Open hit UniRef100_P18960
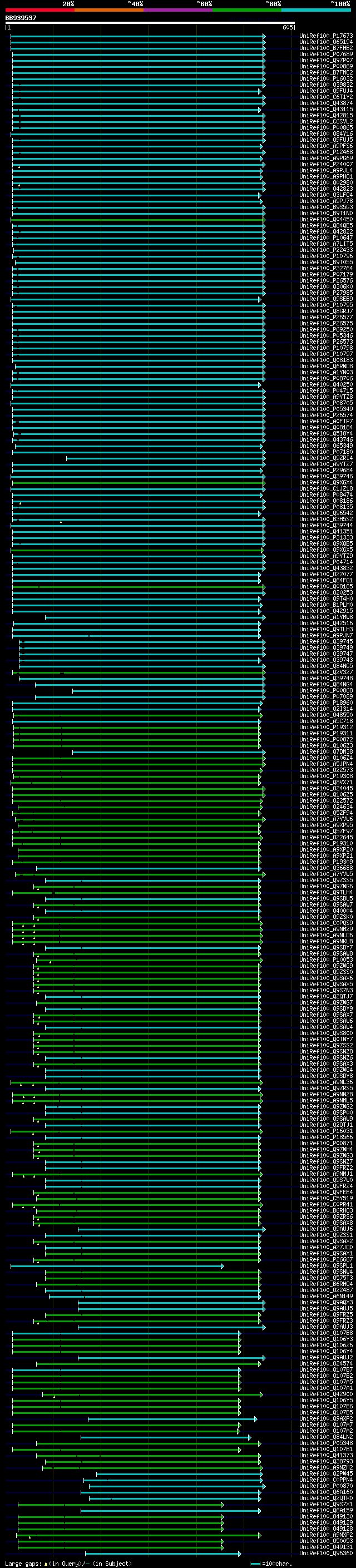The image size is (356, 1568). click(x=326, y=703)
